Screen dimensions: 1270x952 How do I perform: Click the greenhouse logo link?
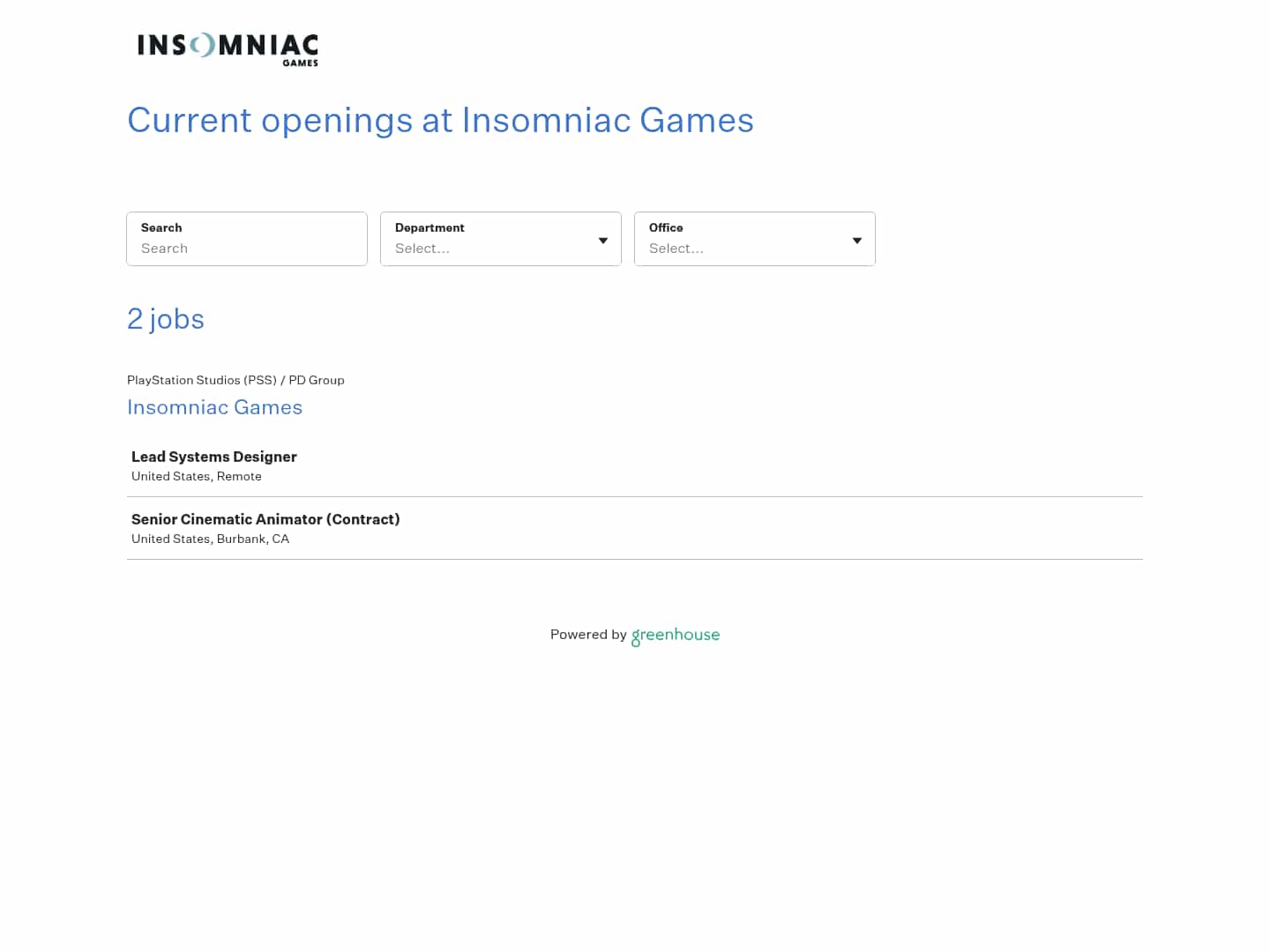676,636
